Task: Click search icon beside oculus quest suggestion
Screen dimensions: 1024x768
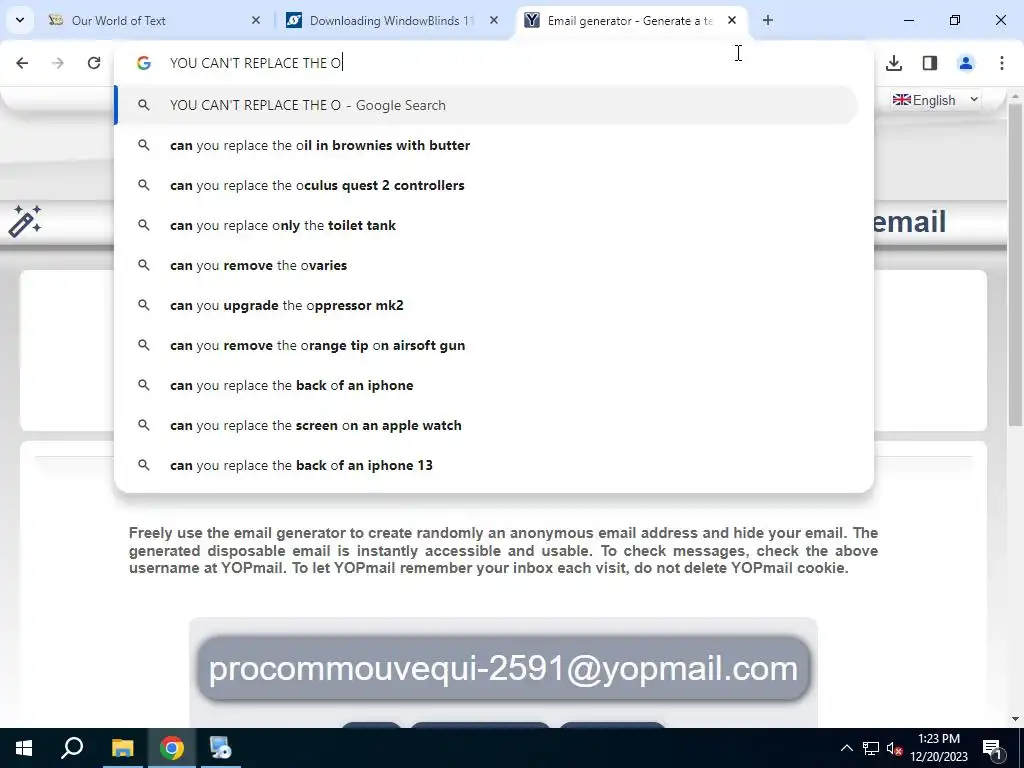Action: 144,185
